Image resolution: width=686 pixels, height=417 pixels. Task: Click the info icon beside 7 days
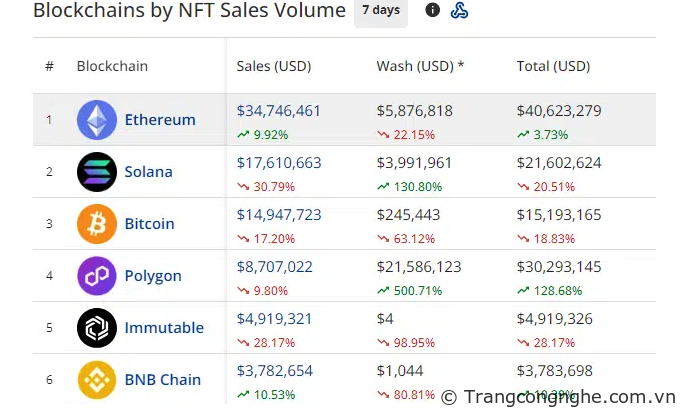432,10
